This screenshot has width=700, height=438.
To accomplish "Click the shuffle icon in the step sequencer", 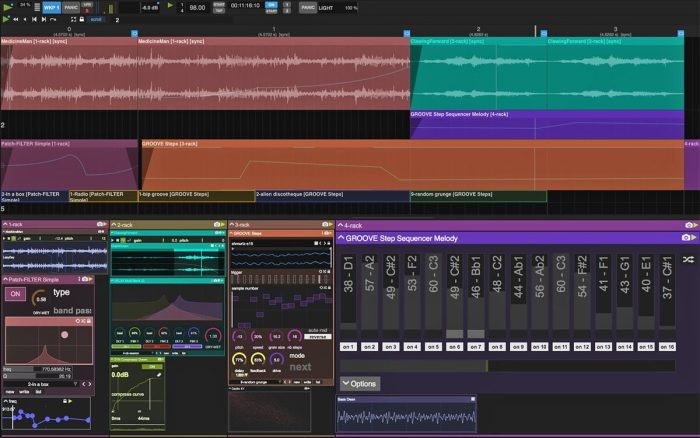I will click(688, 259).
